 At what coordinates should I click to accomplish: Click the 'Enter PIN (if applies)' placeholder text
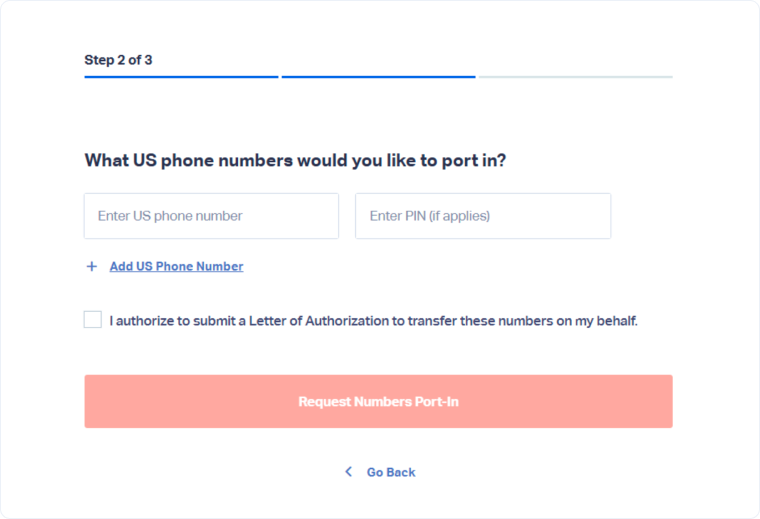click(430, 216)
